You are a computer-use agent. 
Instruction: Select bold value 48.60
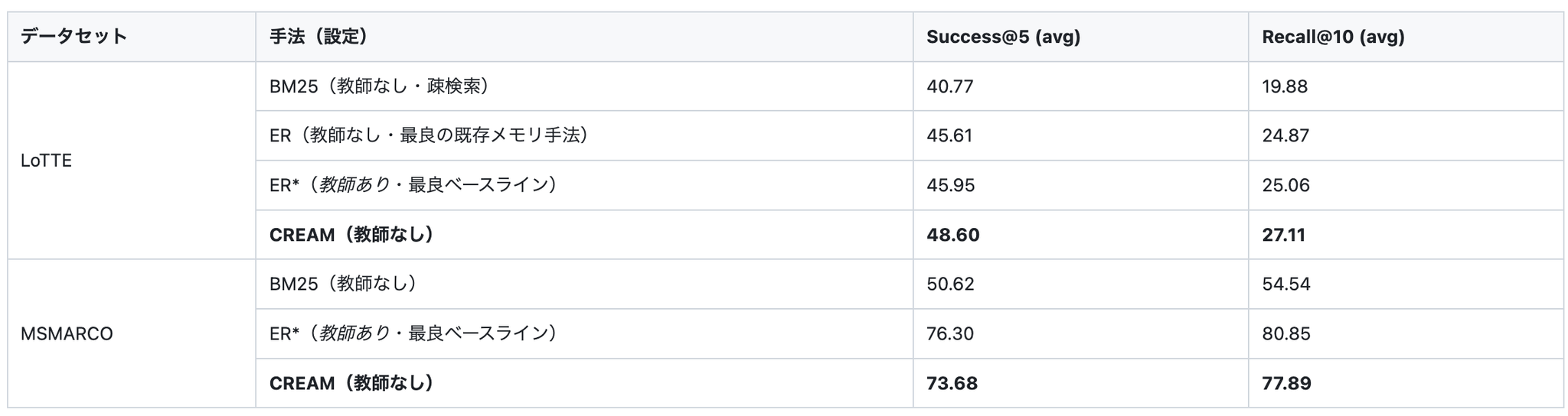(952, 235)
